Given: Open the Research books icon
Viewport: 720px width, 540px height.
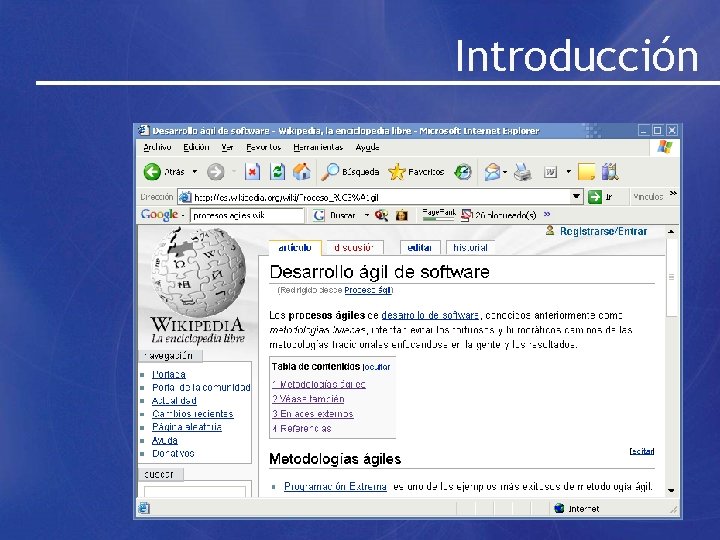Looking at the screenshot, I should click(x=610, y=172).
